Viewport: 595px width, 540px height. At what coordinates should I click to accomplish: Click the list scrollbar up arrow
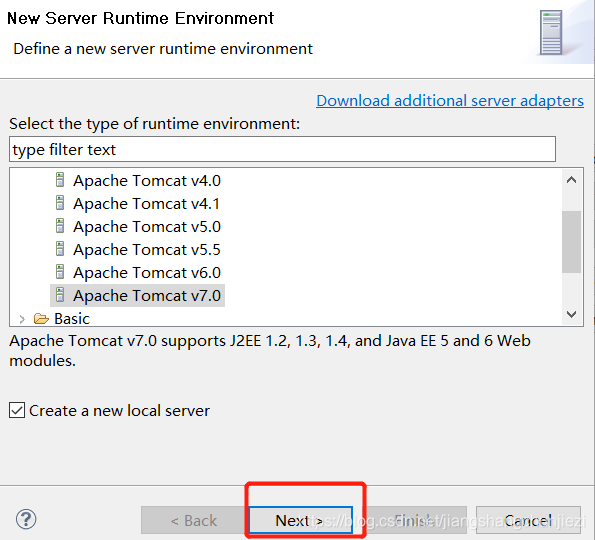pyautogui.click(x=571, y=180)
